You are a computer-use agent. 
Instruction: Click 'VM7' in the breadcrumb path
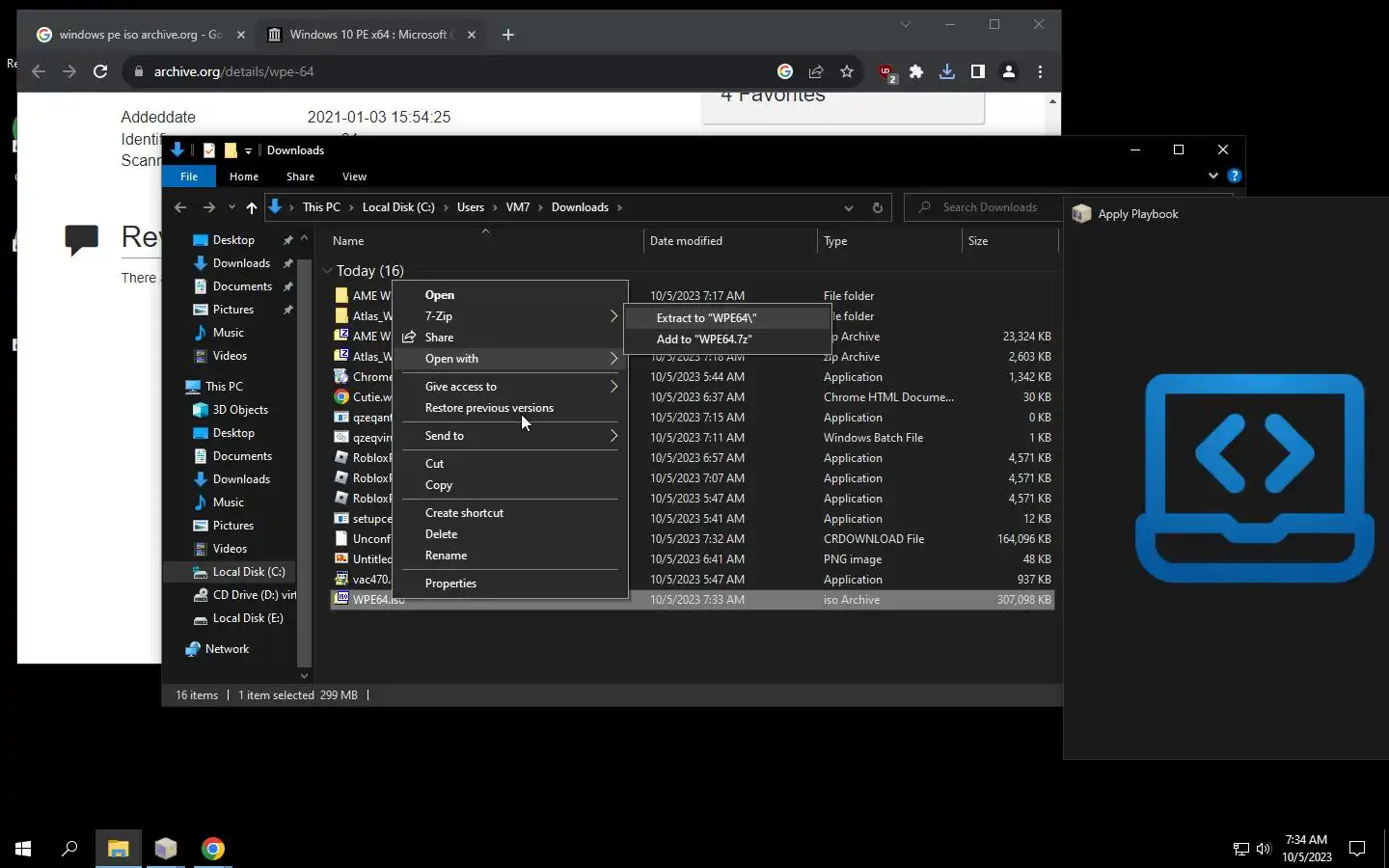pyautogui.click(x=518, y=207)
